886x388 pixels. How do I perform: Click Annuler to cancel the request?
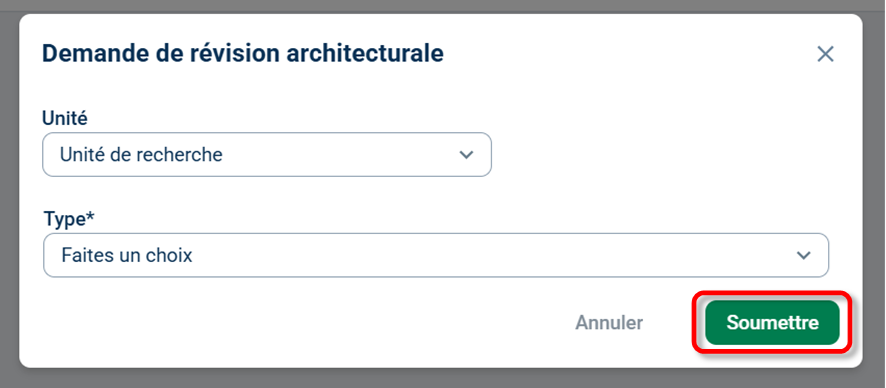pyautogui.click(x=609, y=322)
